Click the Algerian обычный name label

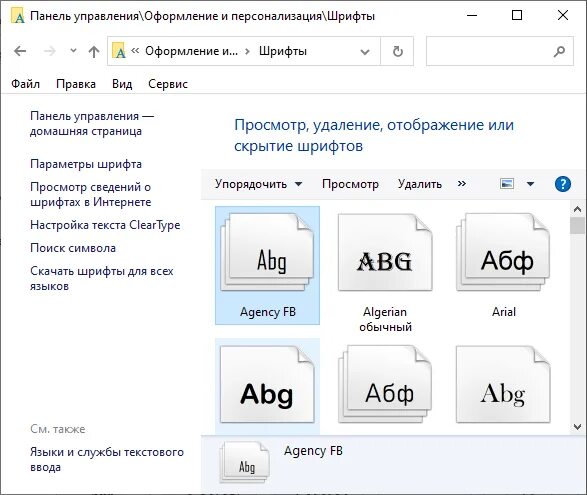(x=385, y=319)
